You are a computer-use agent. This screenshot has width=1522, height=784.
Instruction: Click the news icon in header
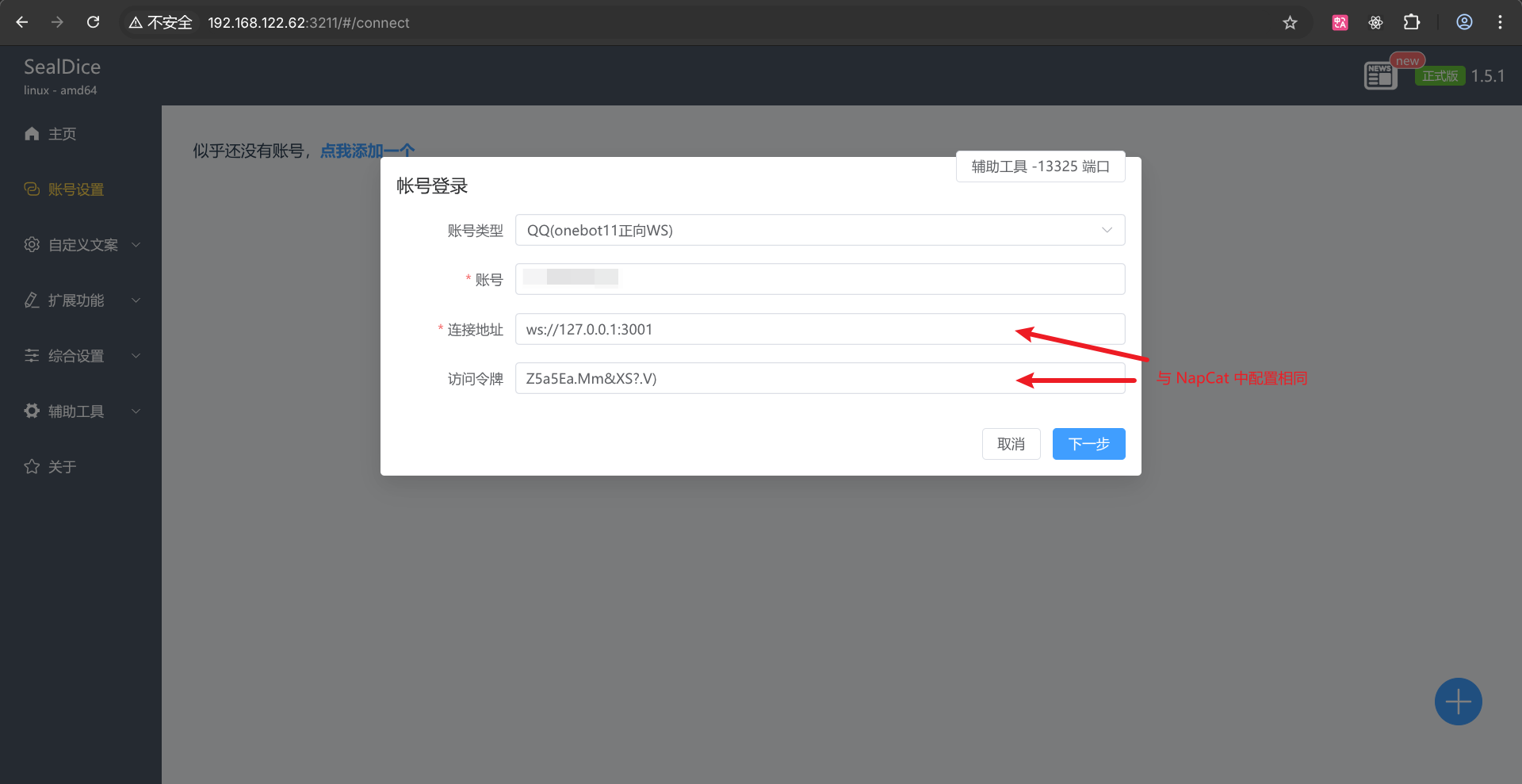click(x=1380, y=75)
